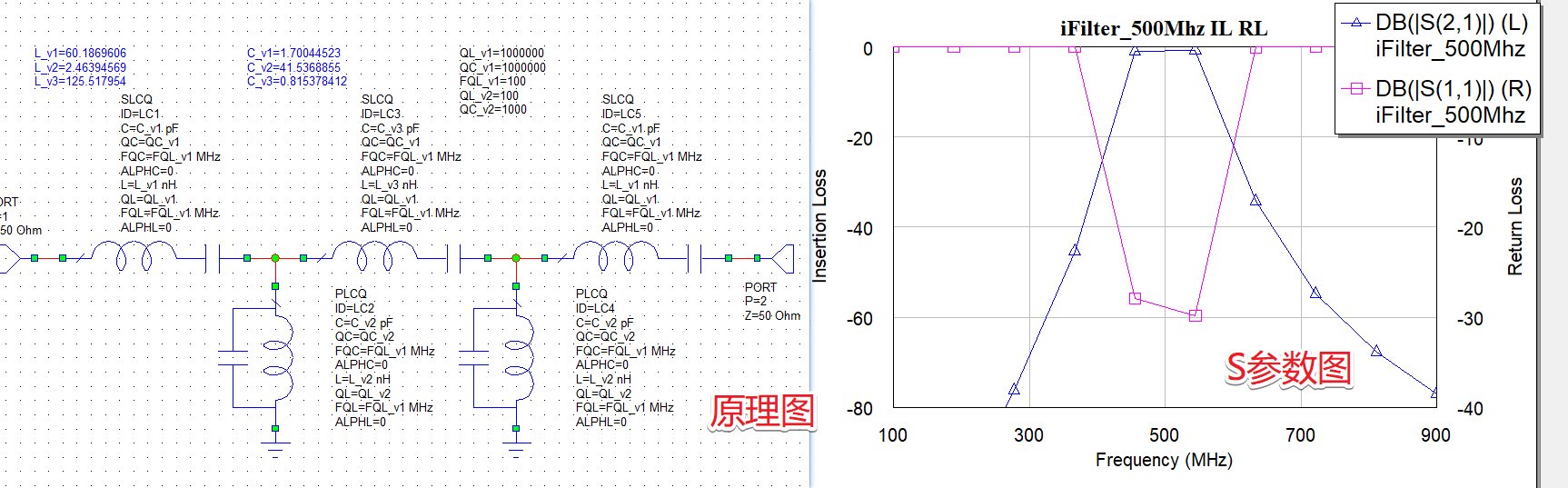This screenshot has width=1568, height=488.
Task: Select the FQL_v1=100 equation
Action: pos(492,81)
